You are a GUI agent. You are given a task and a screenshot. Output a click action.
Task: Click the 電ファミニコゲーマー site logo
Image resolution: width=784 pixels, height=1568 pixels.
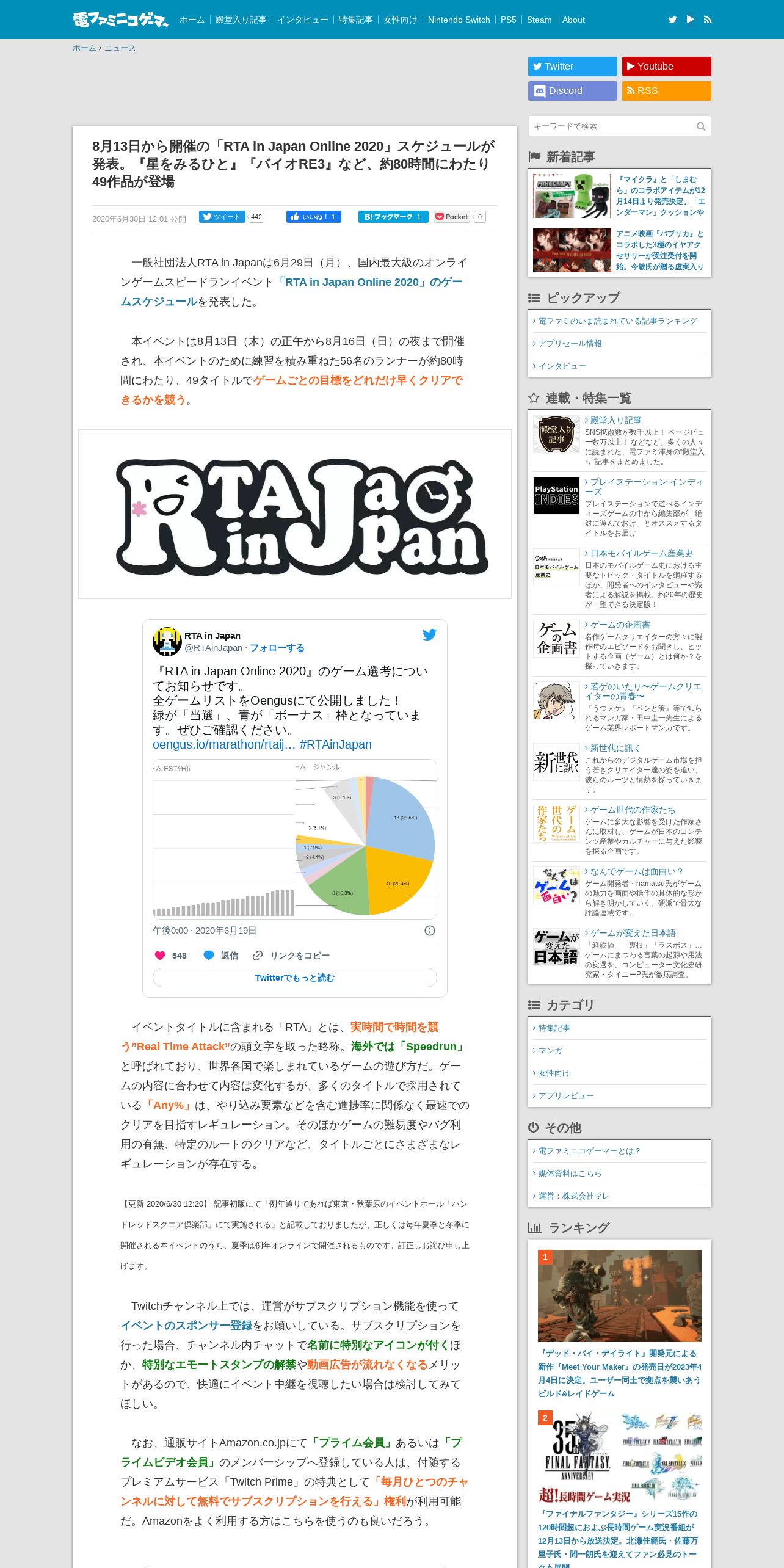point(120,20)
